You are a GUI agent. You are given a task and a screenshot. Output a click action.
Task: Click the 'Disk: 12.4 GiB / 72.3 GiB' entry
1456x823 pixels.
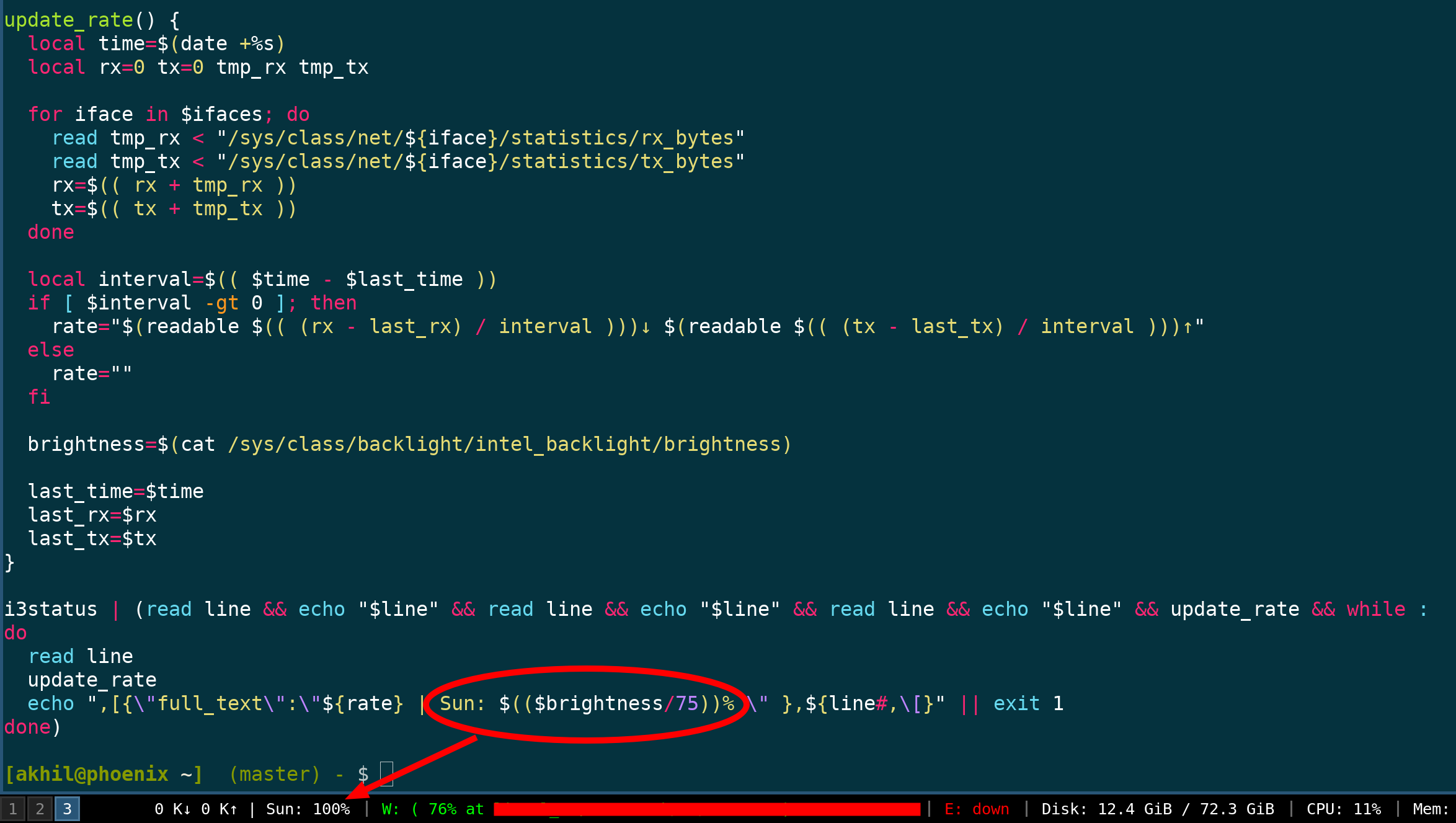(x=1158, y=809)
